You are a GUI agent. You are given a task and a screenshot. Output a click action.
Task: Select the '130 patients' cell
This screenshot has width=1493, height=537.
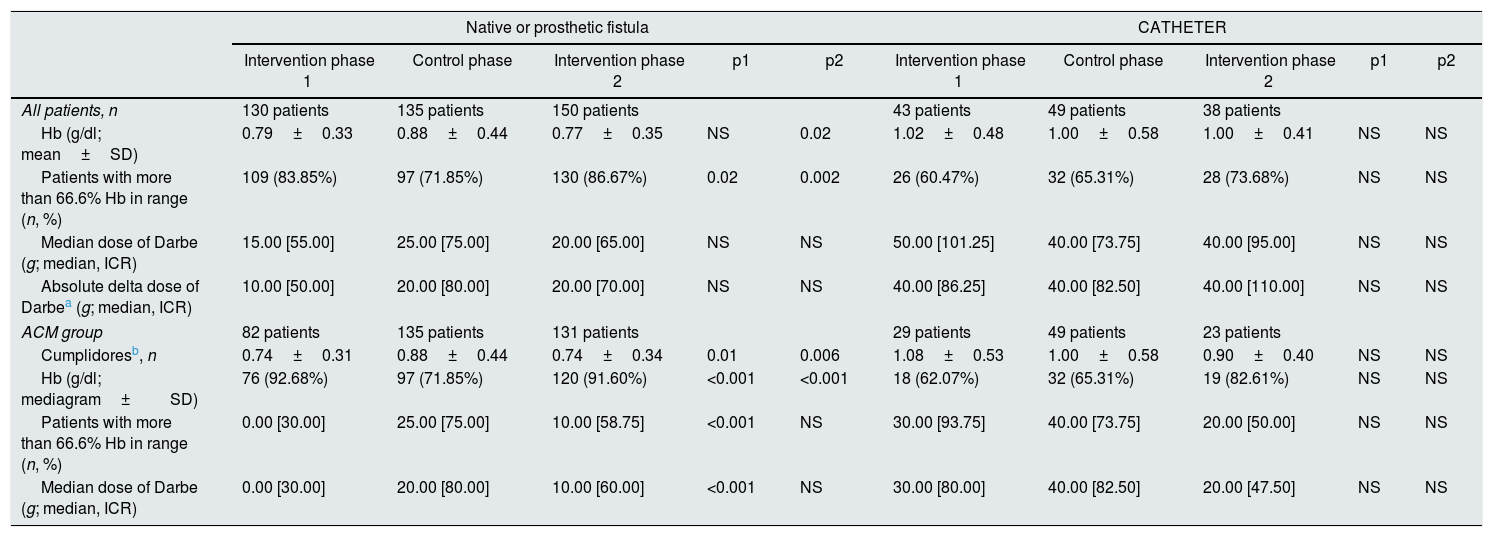pos(285,111)
